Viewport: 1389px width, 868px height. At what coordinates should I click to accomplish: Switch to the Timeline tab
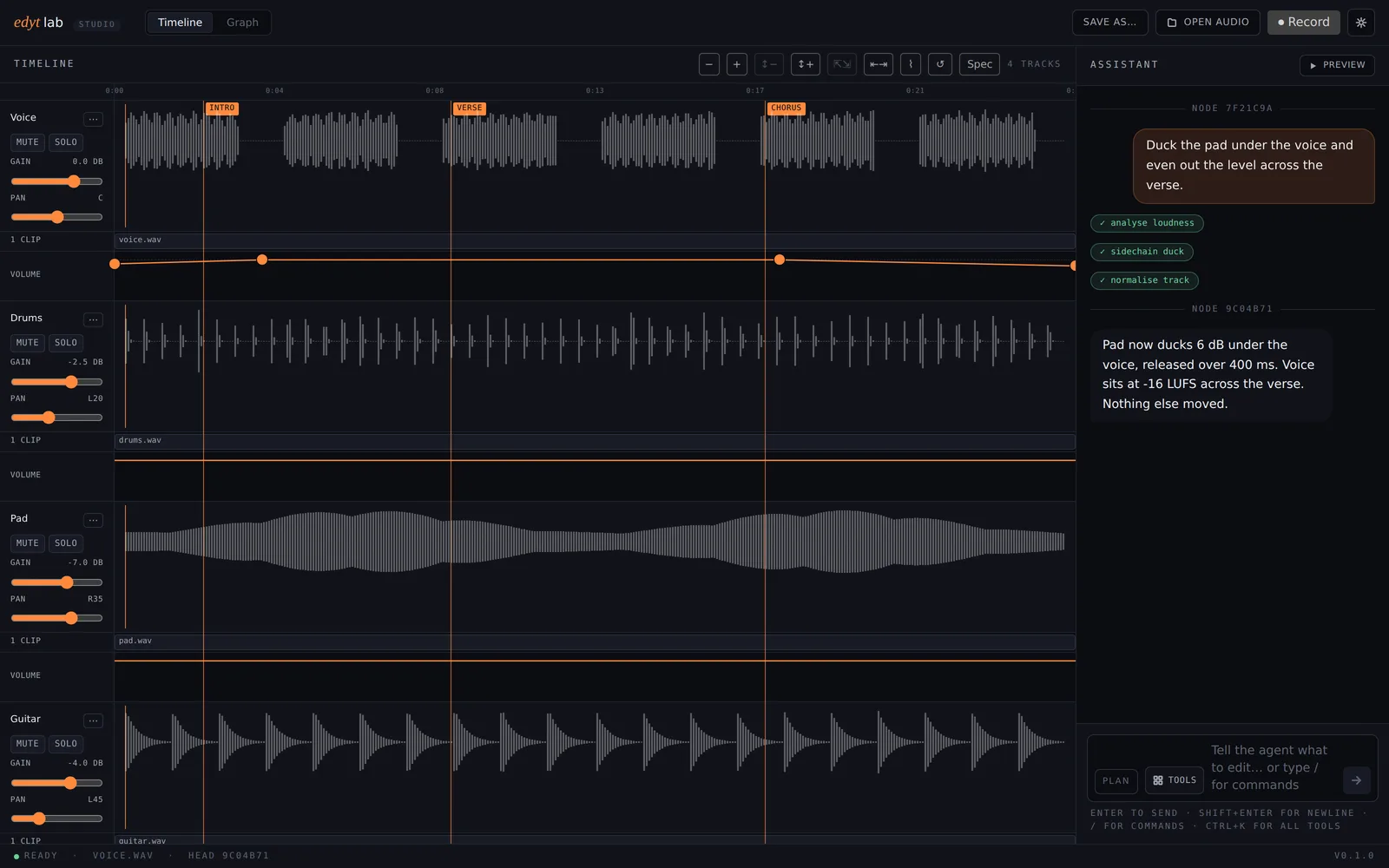[180, 23]
